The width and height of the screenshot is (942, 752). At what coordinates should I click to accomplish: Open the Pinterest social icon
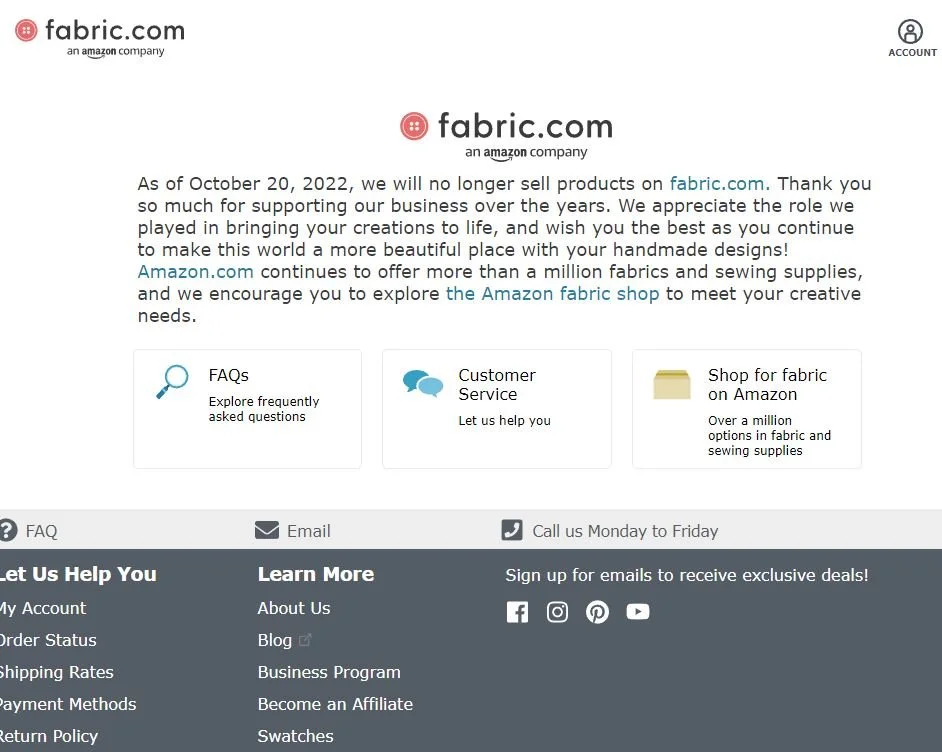coord(597,612)
